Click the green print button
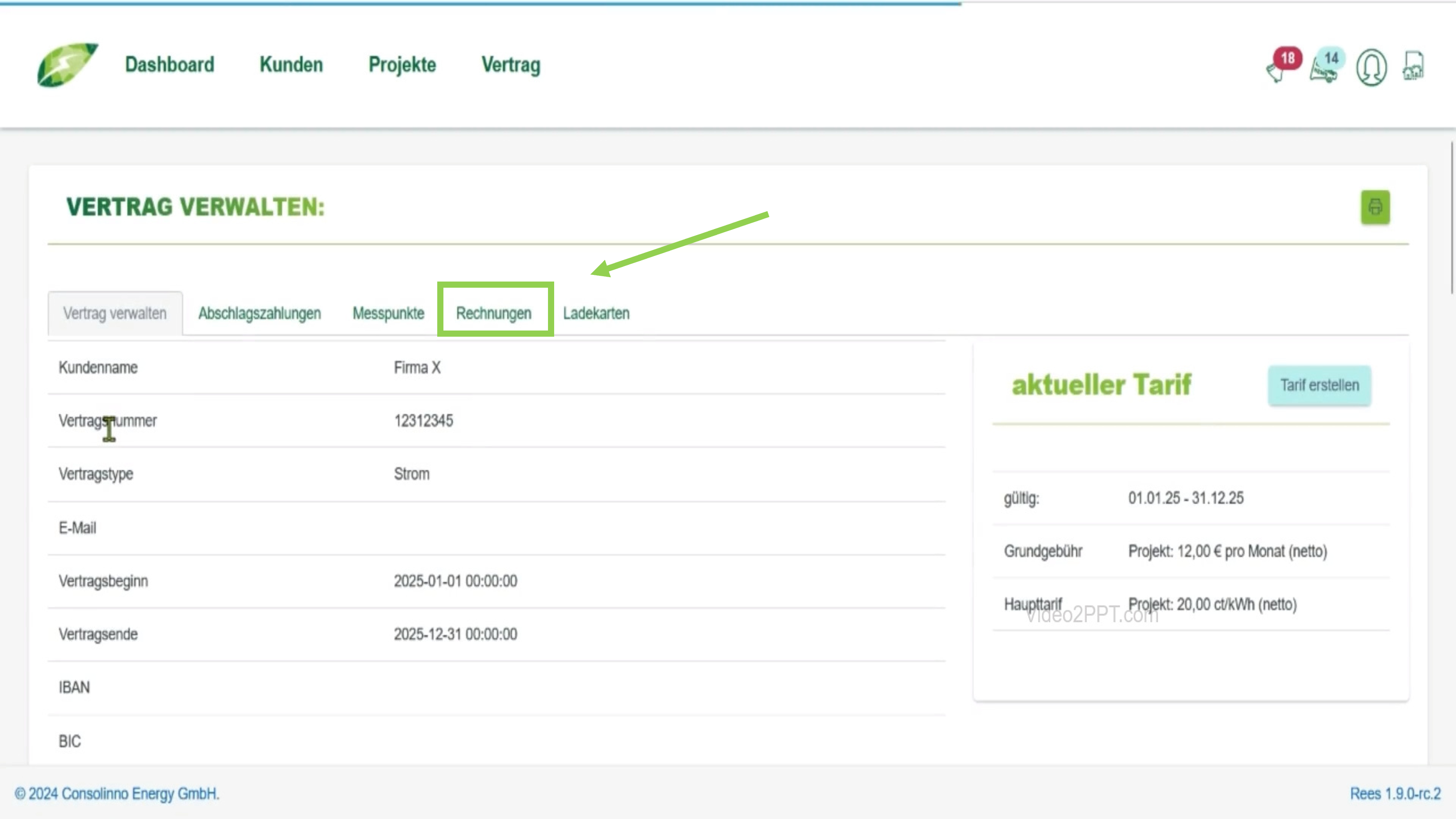The height and width of the screenshot is (819, 1456). 1375,207
